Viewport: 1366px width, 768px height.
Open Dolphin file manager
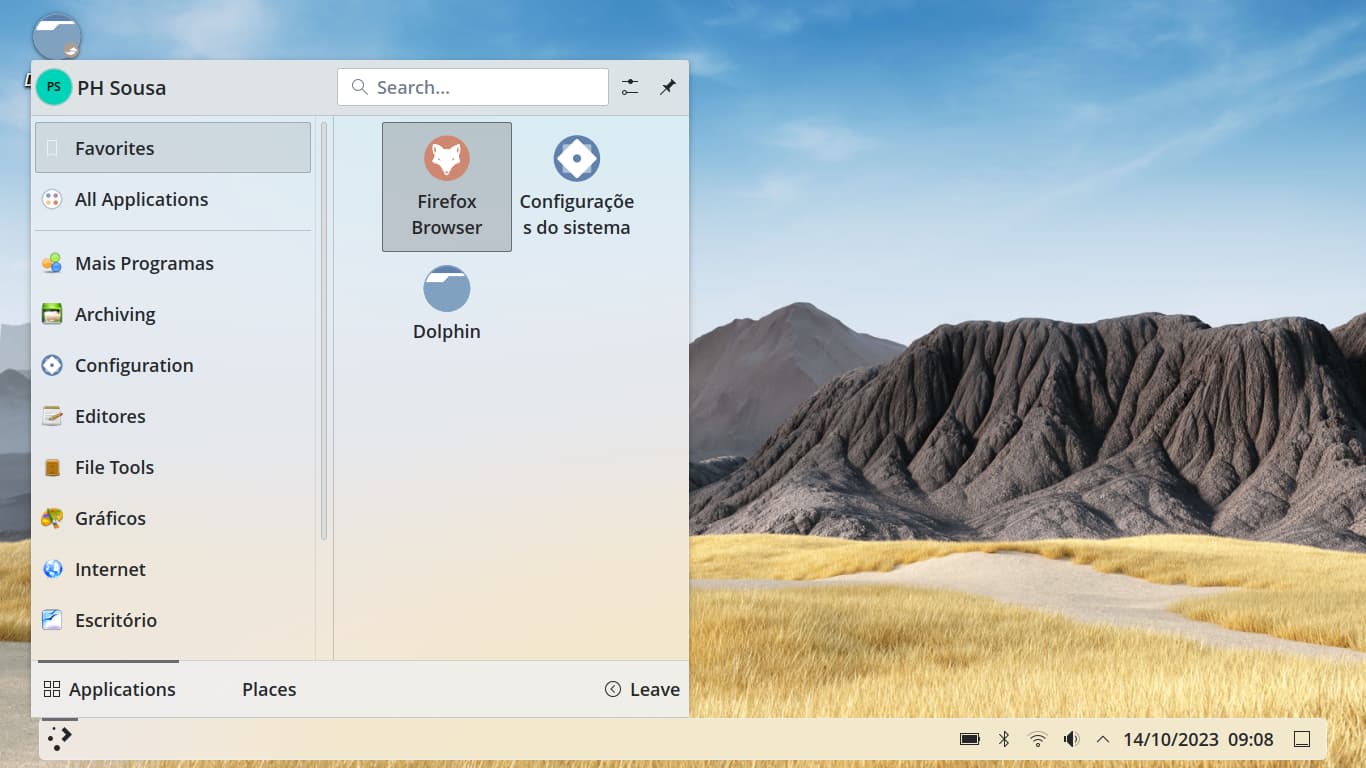[x=446, y=304]
